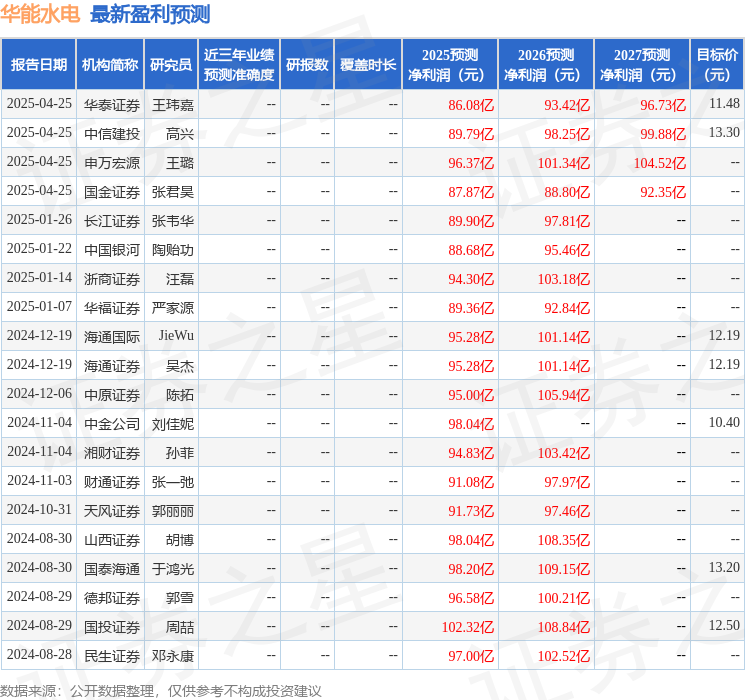Select the 华福证券 institution cell
Image resolution: width=745 pixels, height=700 pixels.
coord(112,308)
